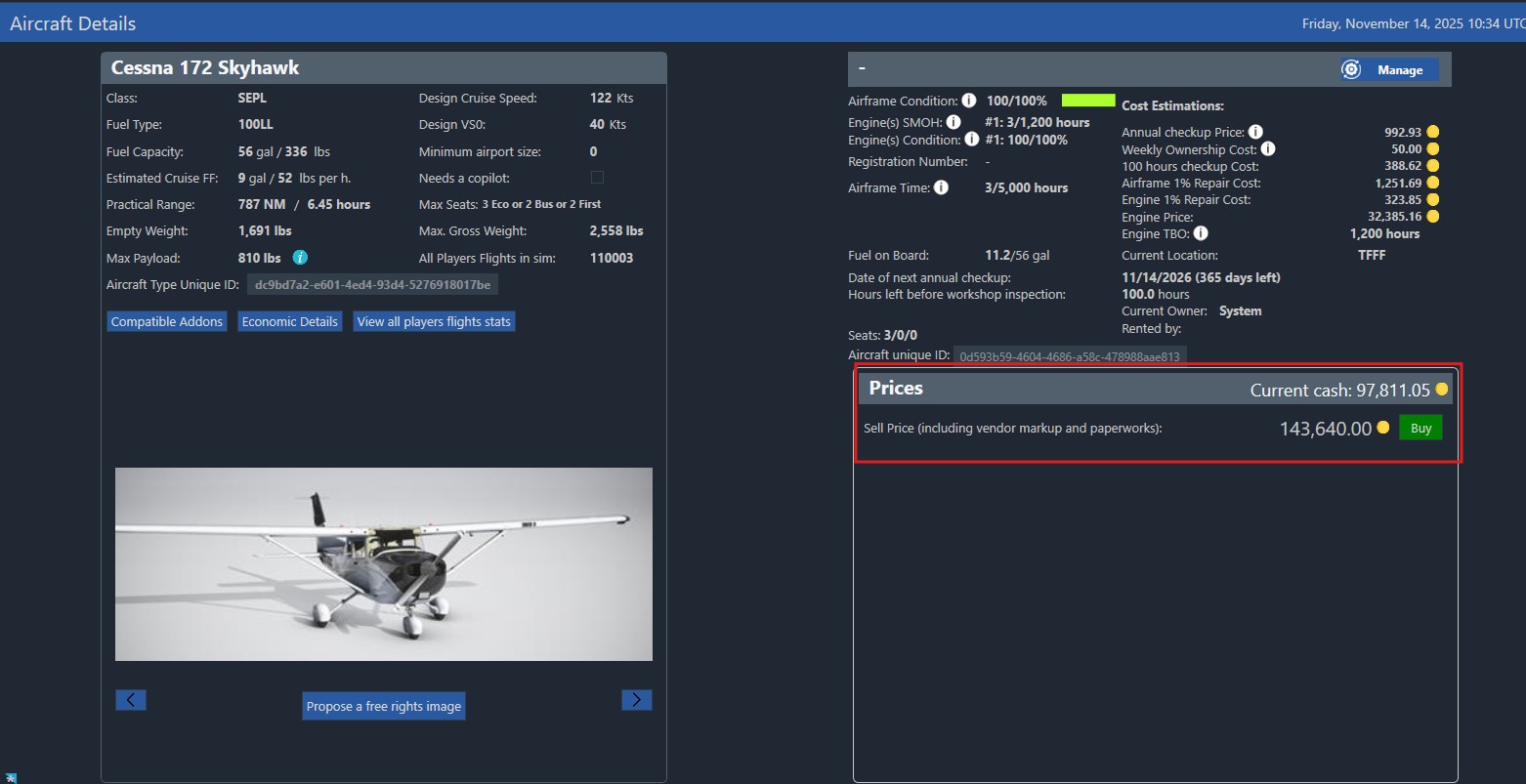Open the Airframe Condition info tooltip icon
The image size is (1526, 784).
point(968,100)
